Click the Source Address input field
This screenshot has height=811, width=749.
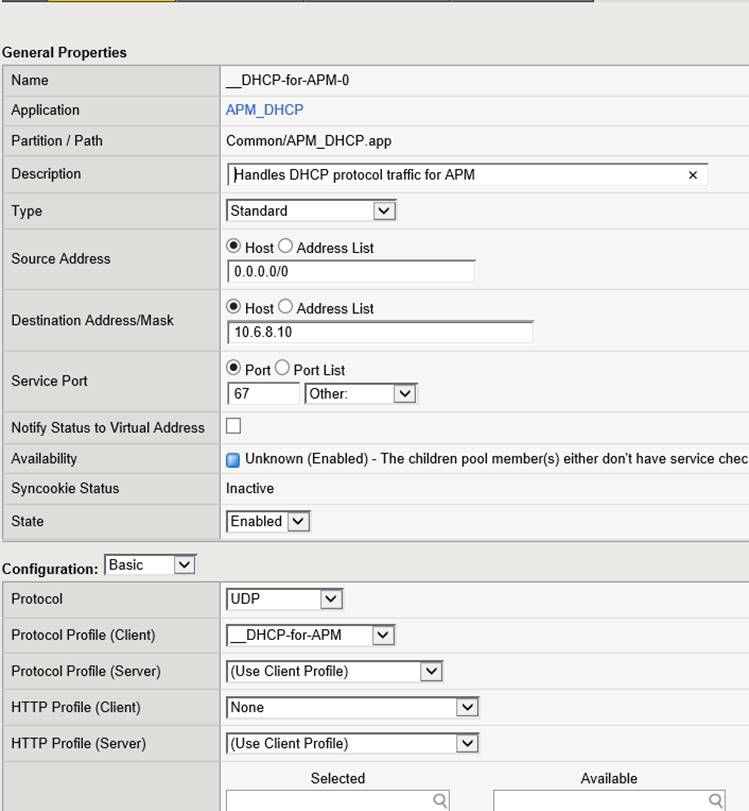350,271
